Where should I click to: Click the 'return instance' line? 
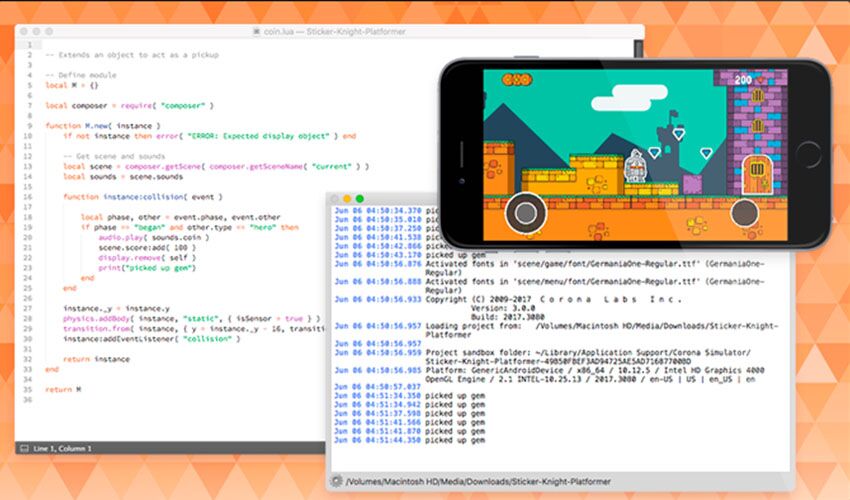point(96,359)
